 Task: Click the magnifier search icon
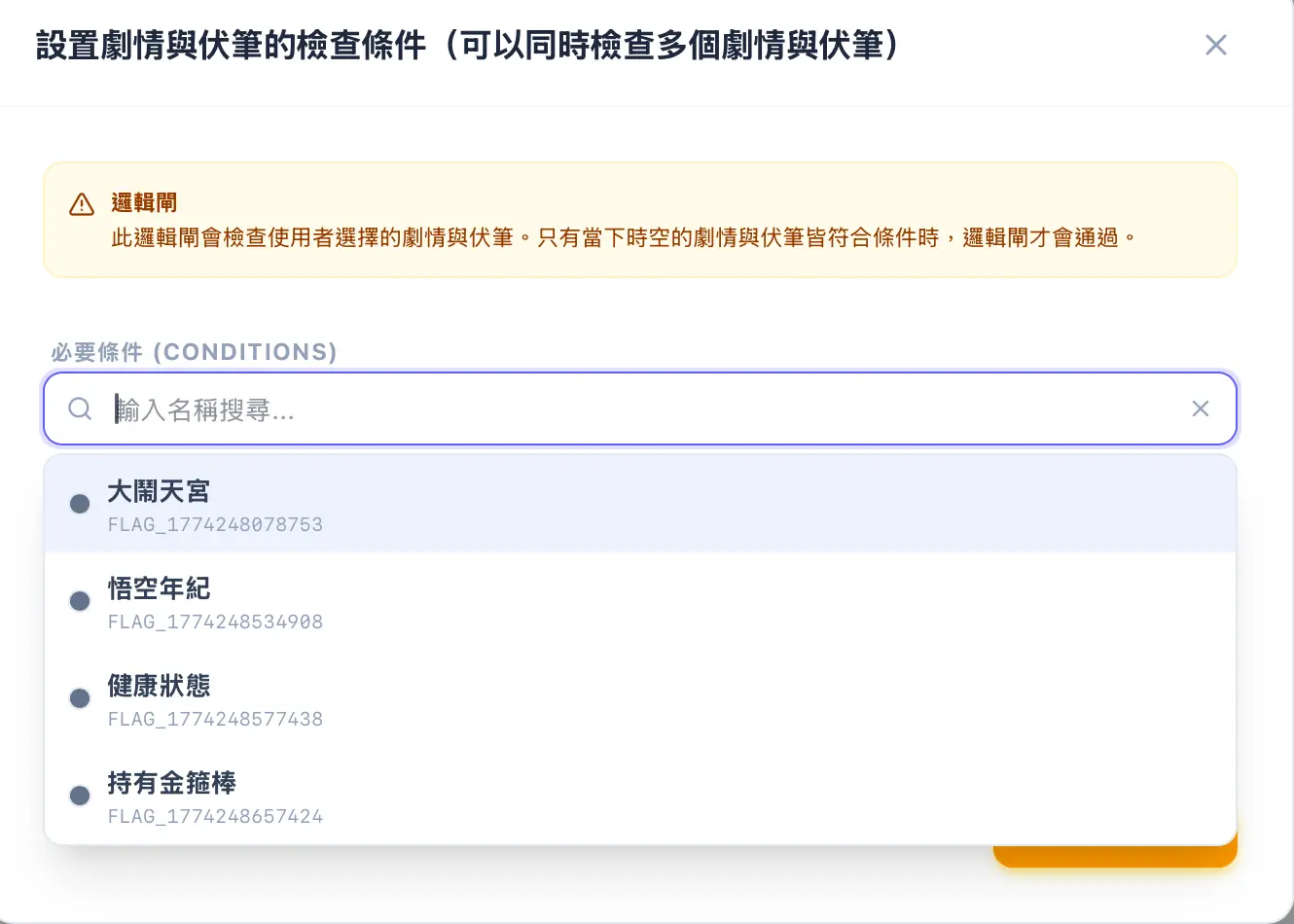pos(80,409)
